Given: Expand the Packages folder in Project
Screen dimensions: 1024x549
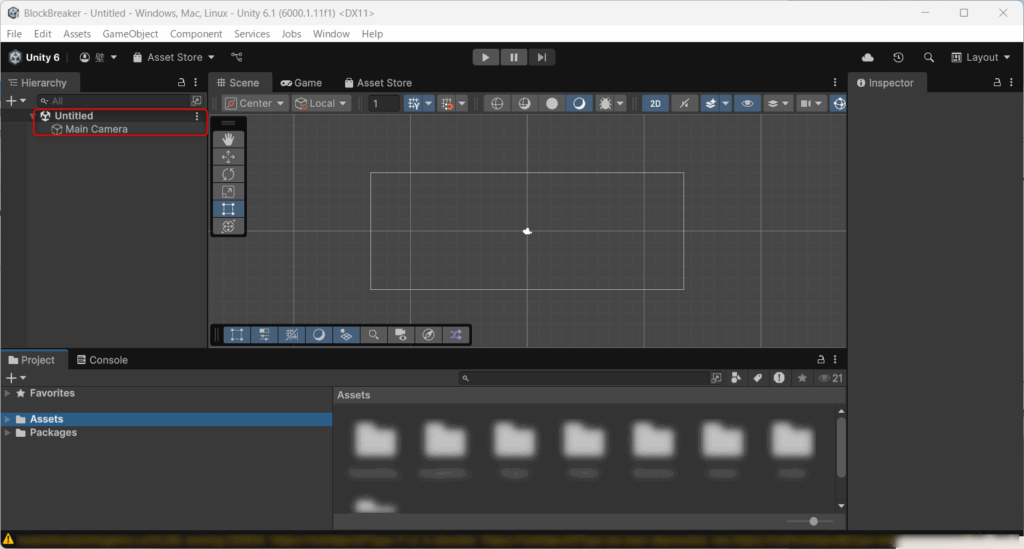Looking at the screenshot, I should pyautogui.click(x=8, y=433).
